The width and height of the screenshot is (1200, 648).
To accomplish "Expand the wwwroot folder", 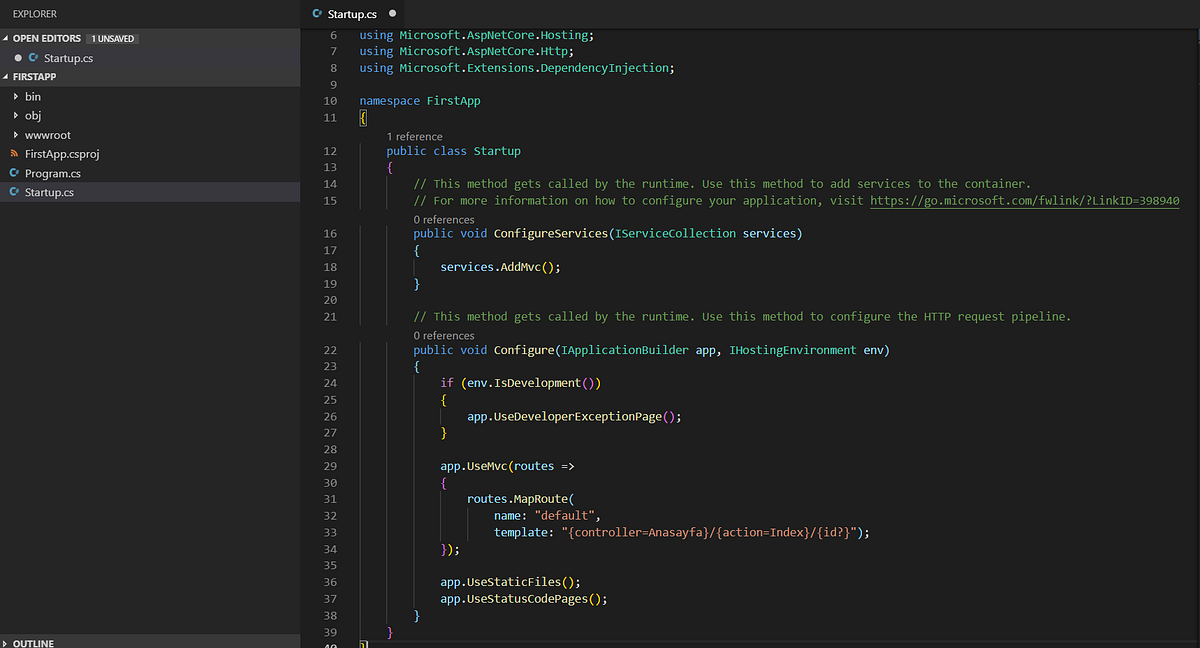I will 14,135.
